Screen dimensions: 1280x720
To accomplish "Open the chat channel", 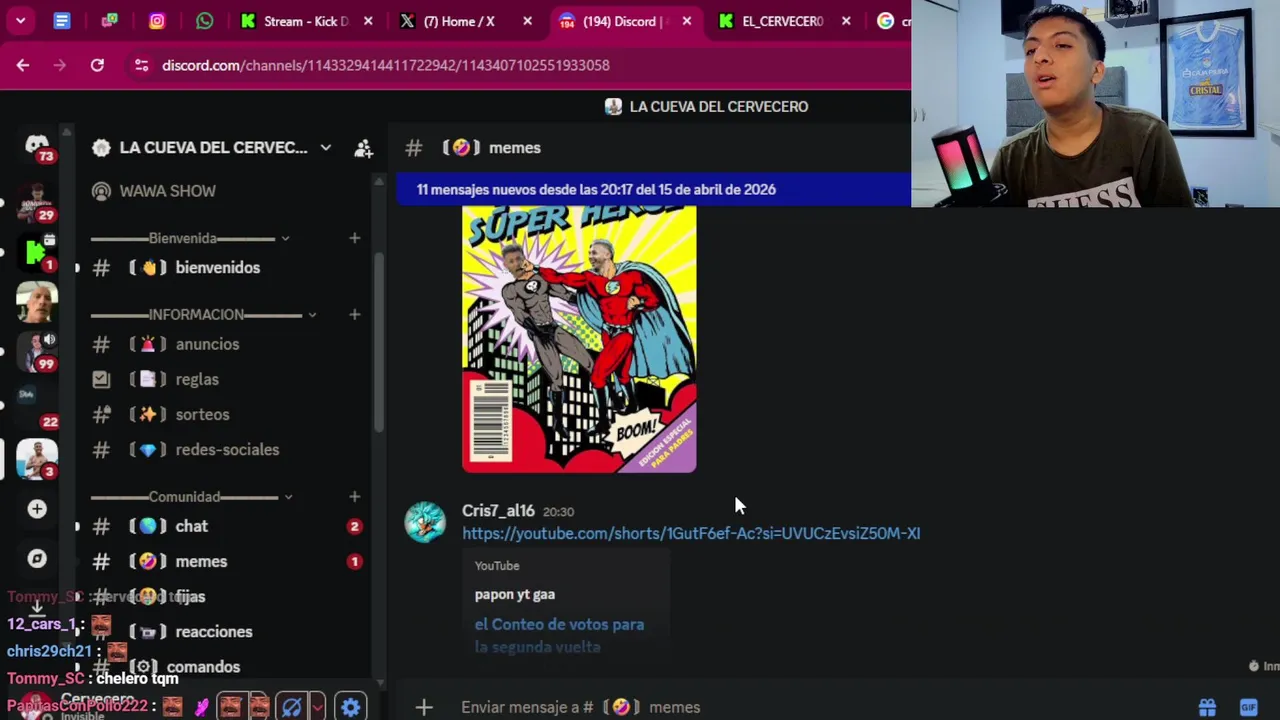I will [x=226, y=526].
